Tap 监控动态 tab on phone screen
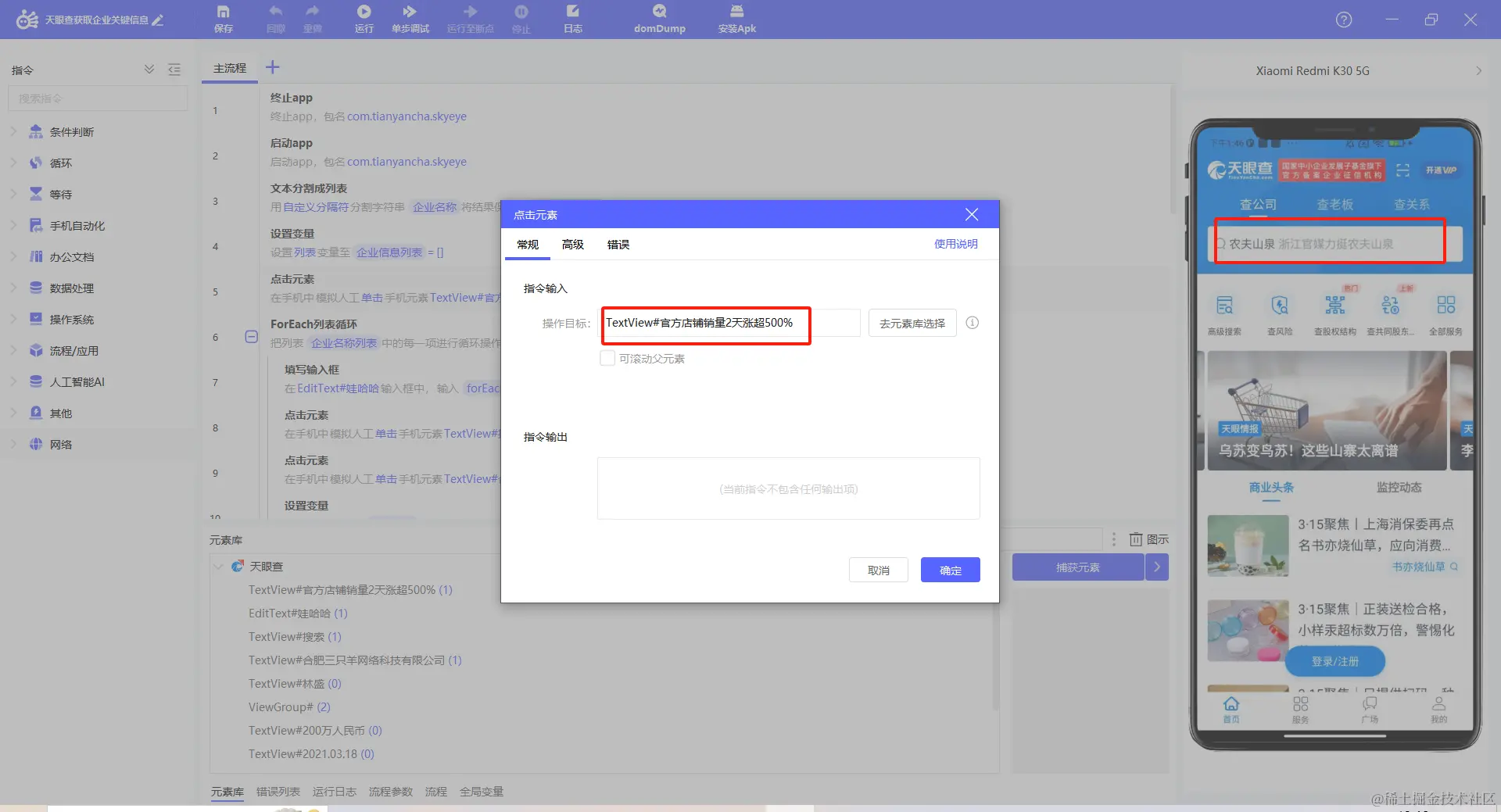Image resolution: width=1501 pixels, height=812 pixels. (x=1399, y=487)
